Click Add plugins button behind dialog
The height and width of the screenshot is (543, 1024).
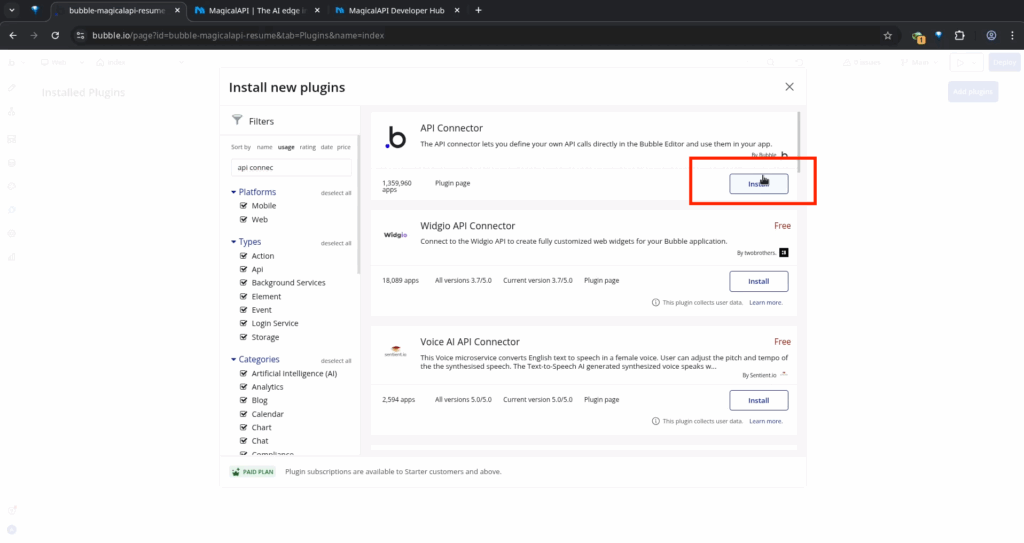click(972, 91)
